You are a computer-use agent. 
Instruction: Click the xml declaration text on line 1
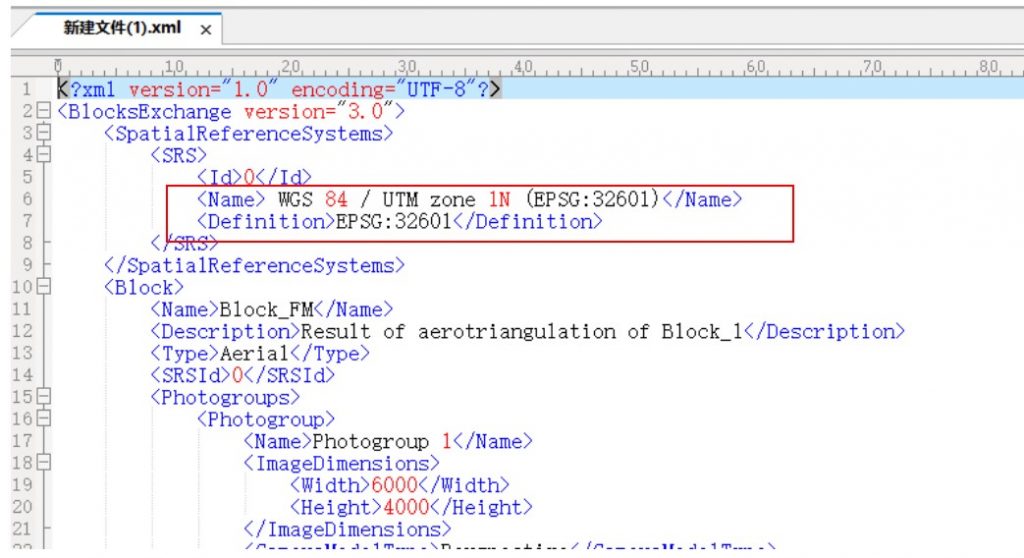(279, 89)
